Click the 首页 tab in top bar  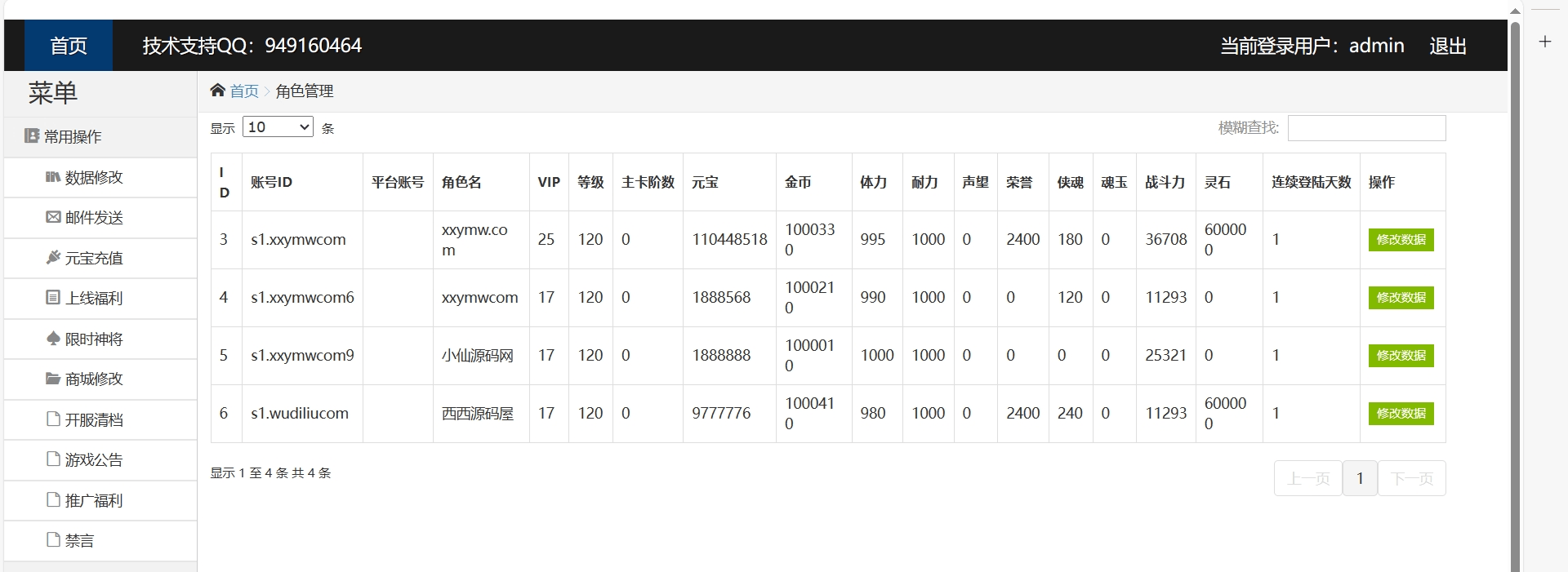69,46
